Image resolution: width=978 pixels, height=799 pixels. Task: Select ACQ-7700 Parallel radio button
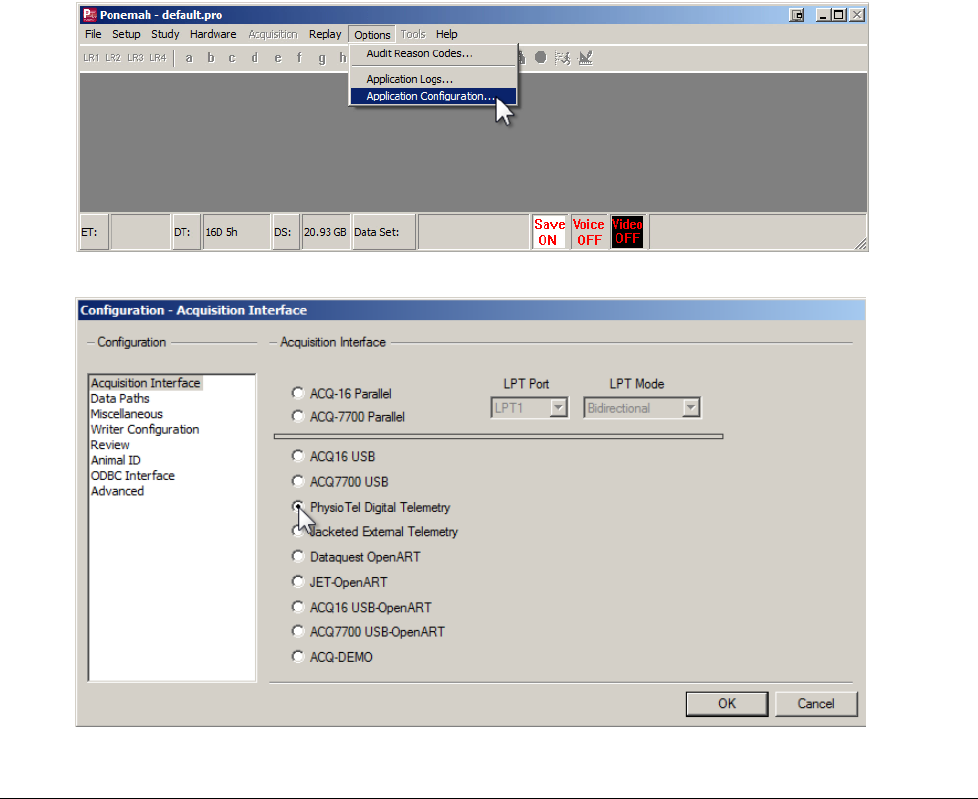click(298, 416)
